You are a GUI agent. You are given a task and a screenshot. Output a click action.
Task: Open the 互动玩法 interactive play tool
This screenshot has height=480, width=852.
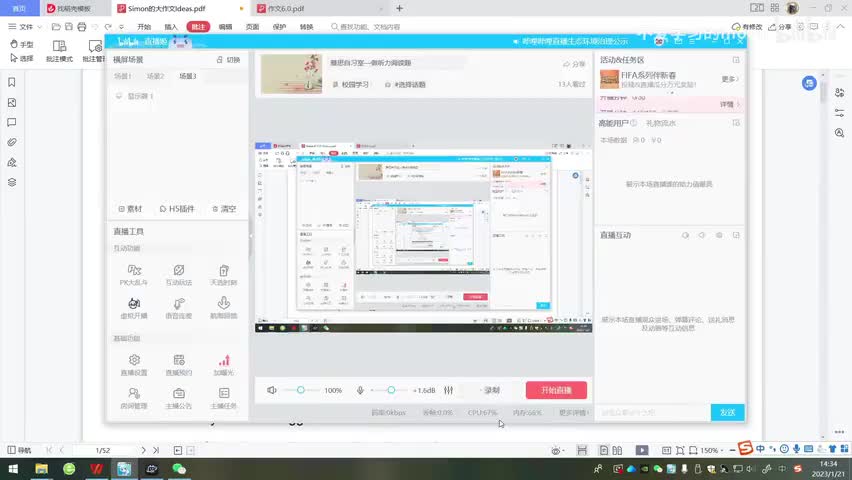point(179,275)
